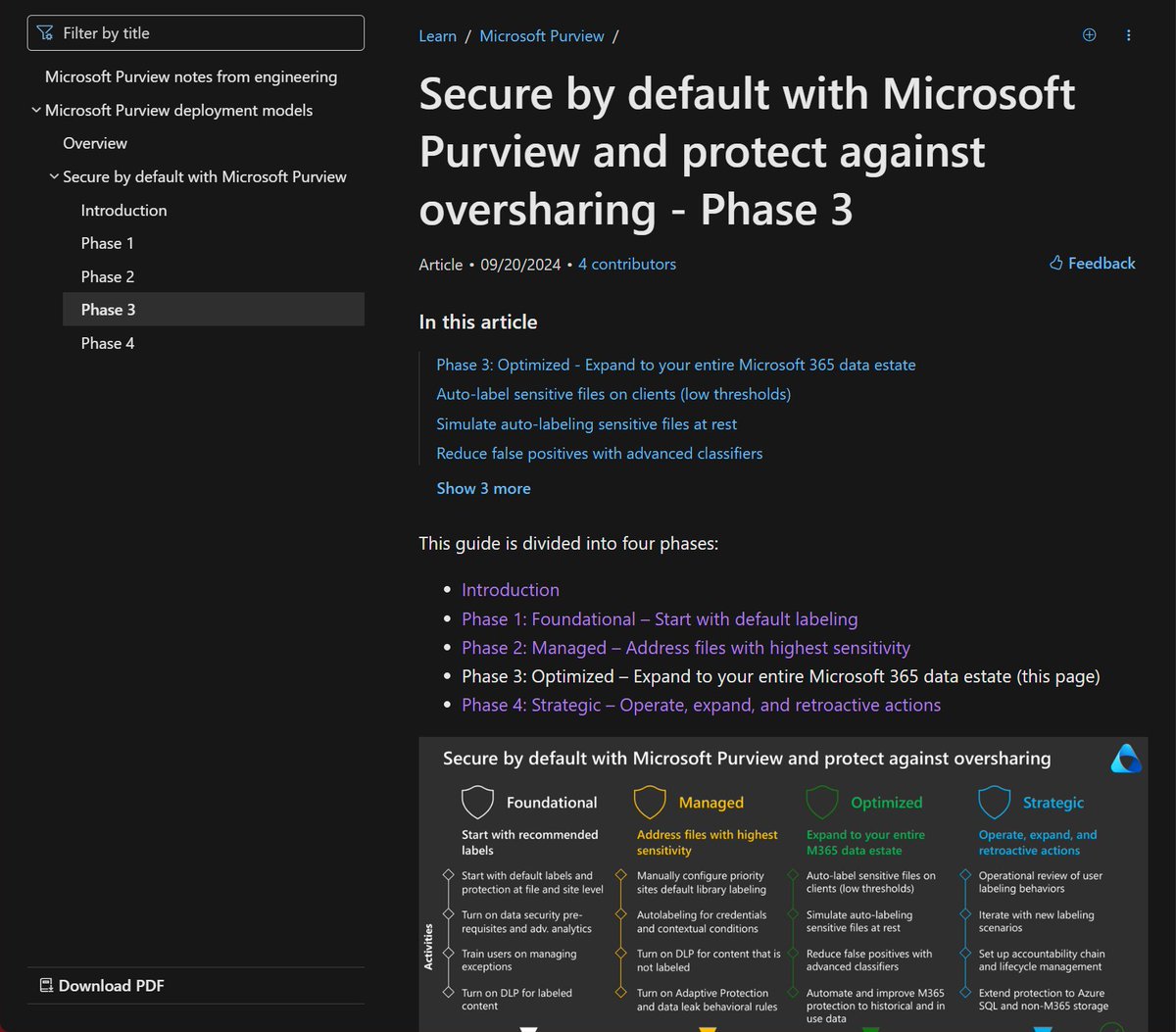The image size is (1176, 1032).
Task: Click the green Optimized shield icon
Action: coord(821,802)
